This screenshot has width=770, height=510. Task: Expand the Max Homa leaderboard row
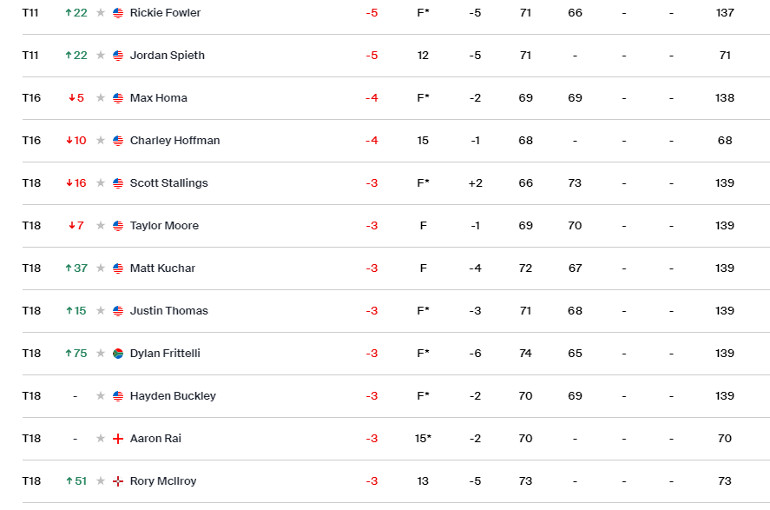pos(396,98)
